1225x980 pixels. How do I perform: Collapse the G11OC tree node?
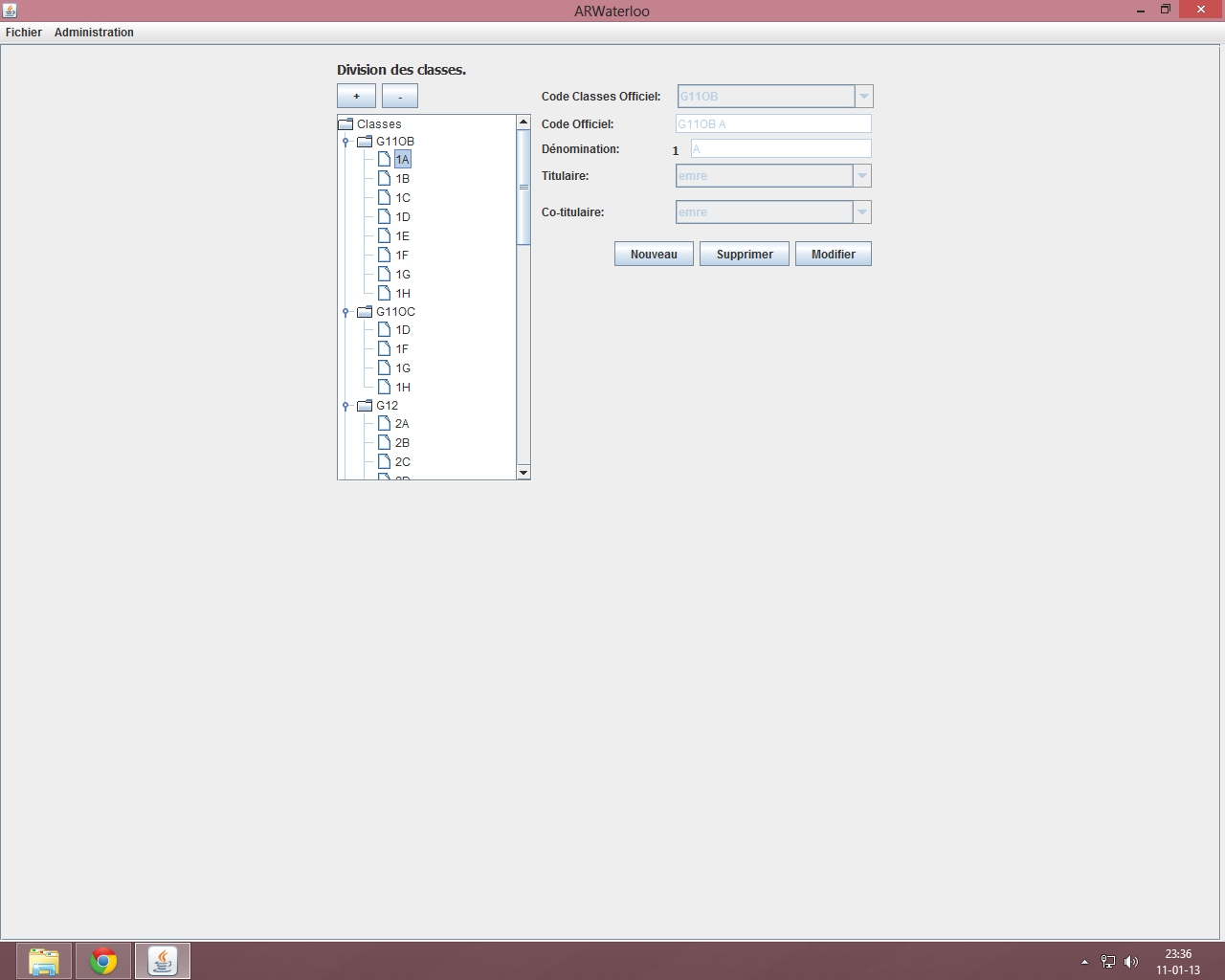[x=345, y=312]
